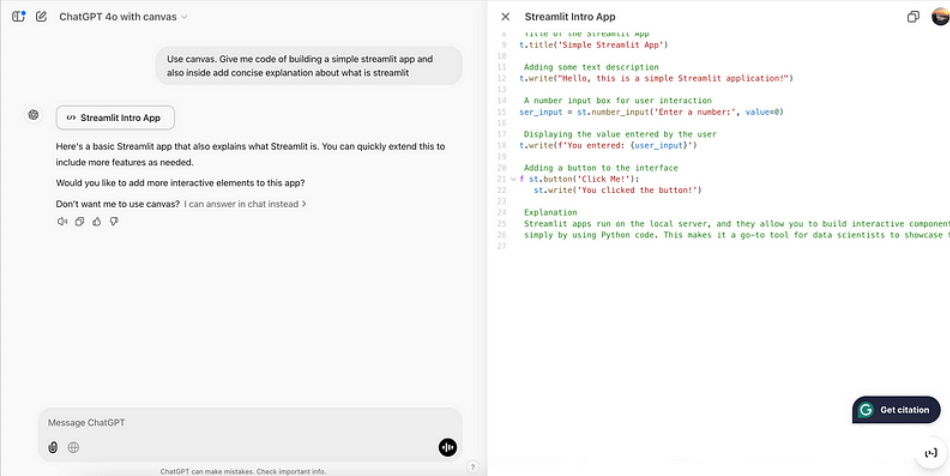
Task: Click the 'Hello, this is a simple Streamlit application!' line
Action: [x=656, y=78]
